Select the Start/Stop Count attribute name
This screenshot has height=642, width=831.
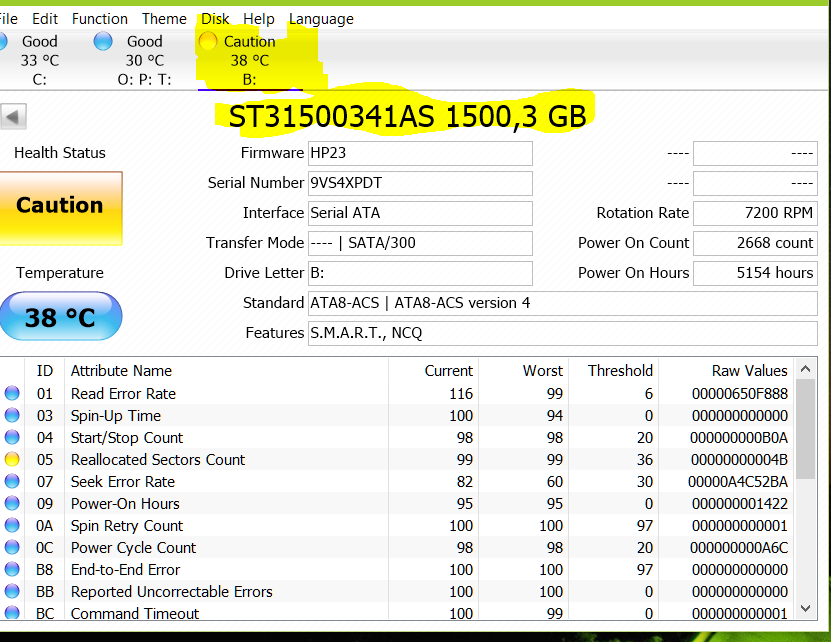pos(127,438)
